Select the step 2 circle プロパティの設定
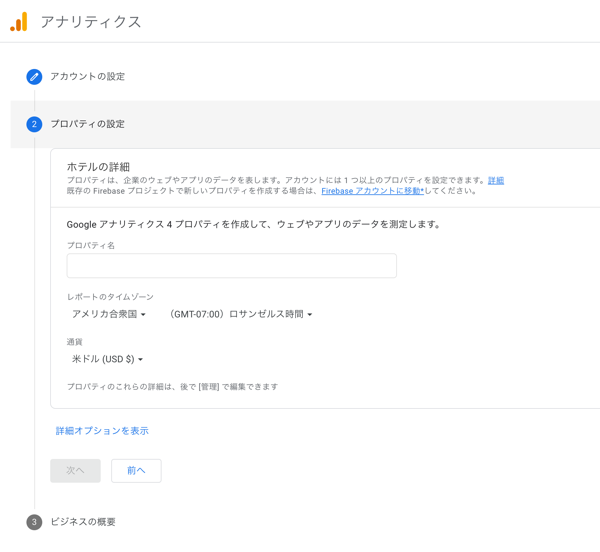The height and width of the screenshot is (552, 600). tap(34, 124)
